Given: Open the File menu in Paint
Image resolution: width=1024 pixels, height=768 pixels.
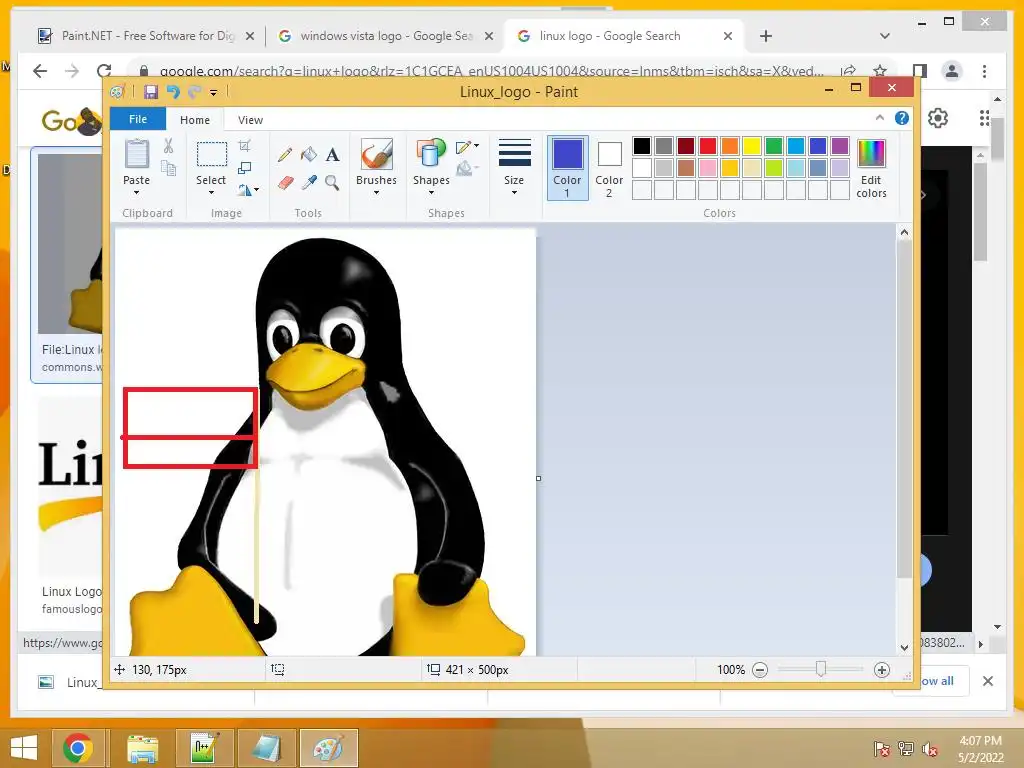Looking at the screenshot, I should click(x=138, y=119).
